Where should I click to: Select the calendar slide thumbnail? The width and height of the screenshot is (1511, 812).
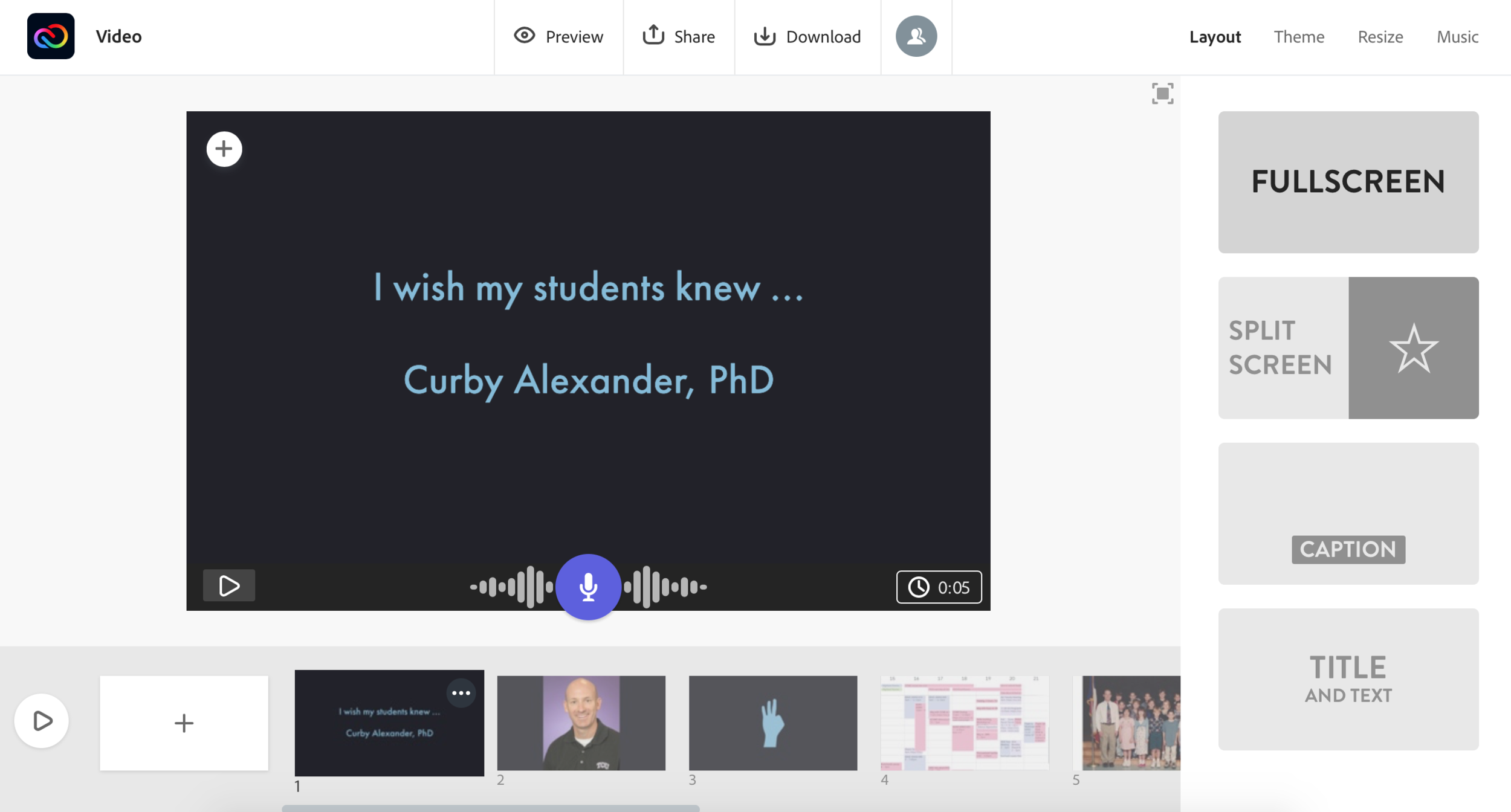pos(964,723)
